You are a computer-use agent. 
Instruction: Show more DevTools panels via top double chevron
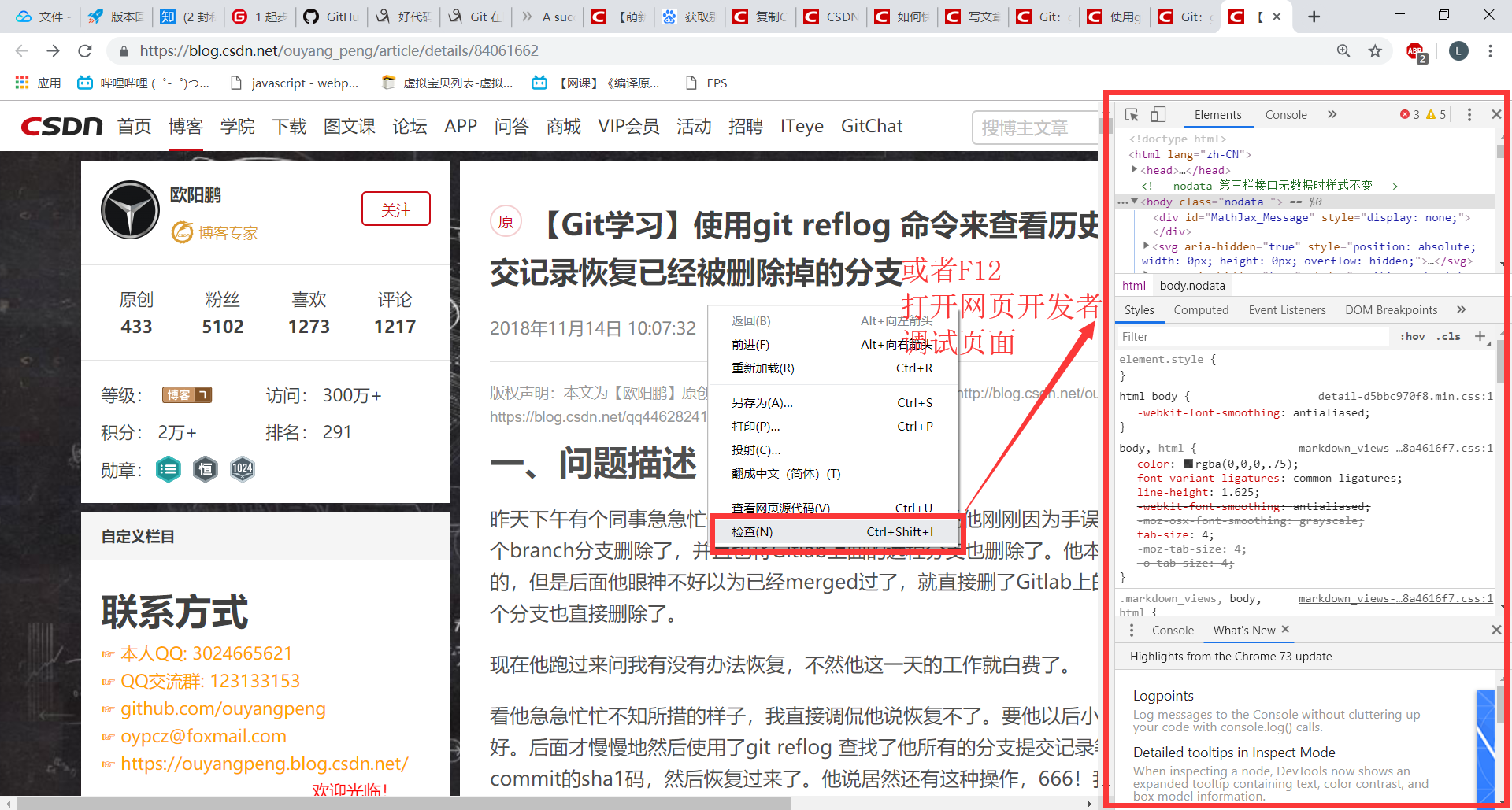[x=1332, y=115]
